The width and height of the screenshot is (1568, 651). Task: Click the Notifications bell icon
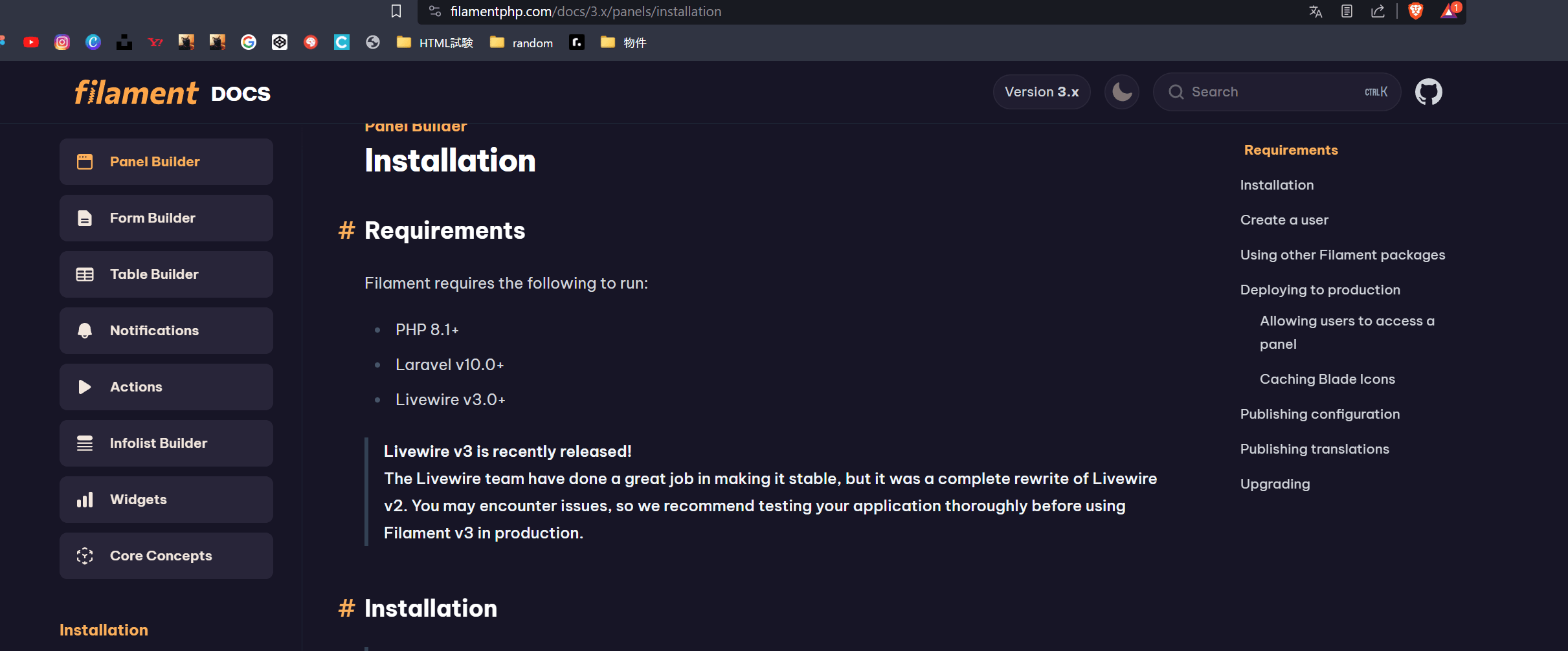tap(85, 330)
